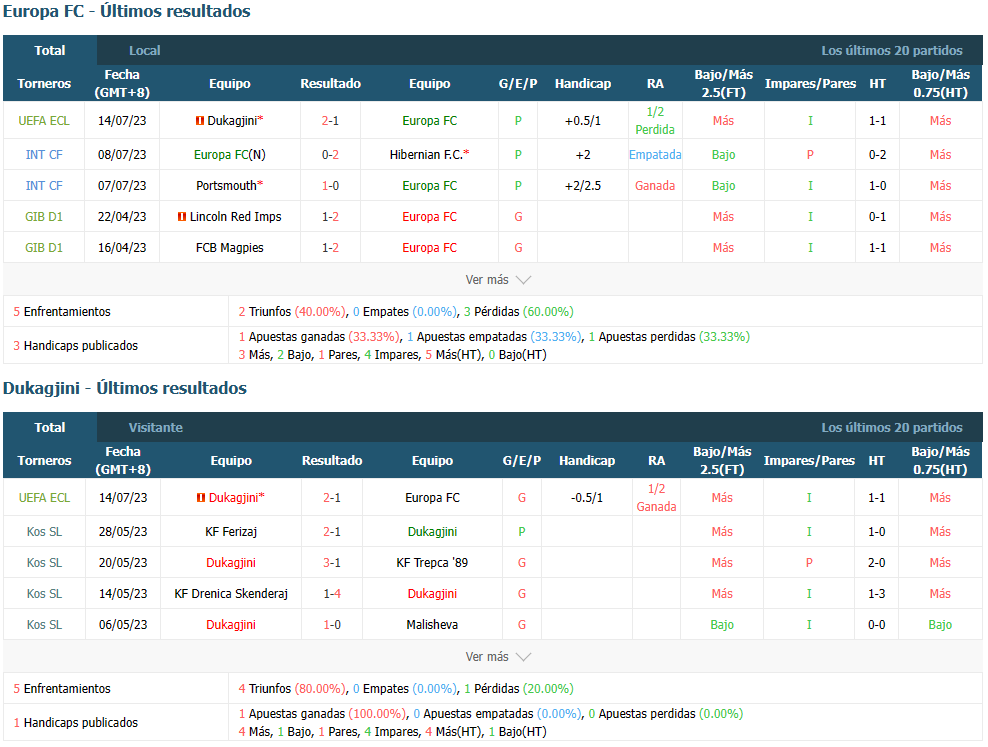Click date 22/04/23 in Europa FC table
The image size is (988, 747).
coord(122,217)
